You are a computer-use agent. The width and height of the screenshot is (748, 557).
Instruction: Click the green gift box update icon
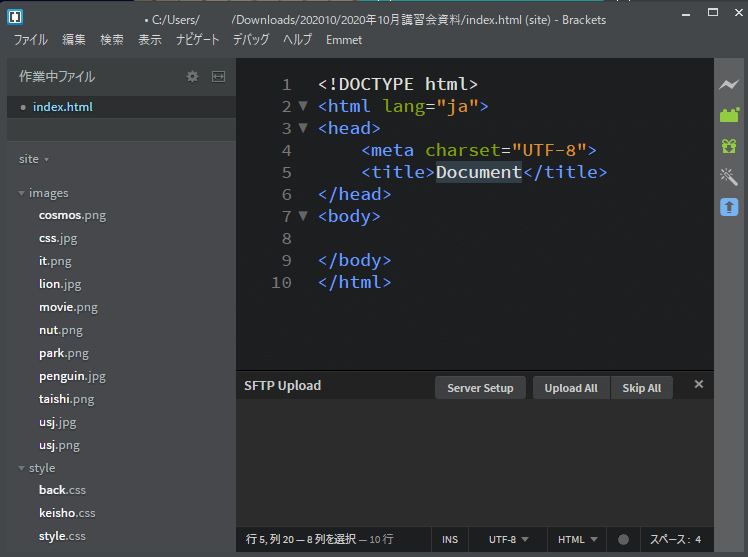point(729,146)
